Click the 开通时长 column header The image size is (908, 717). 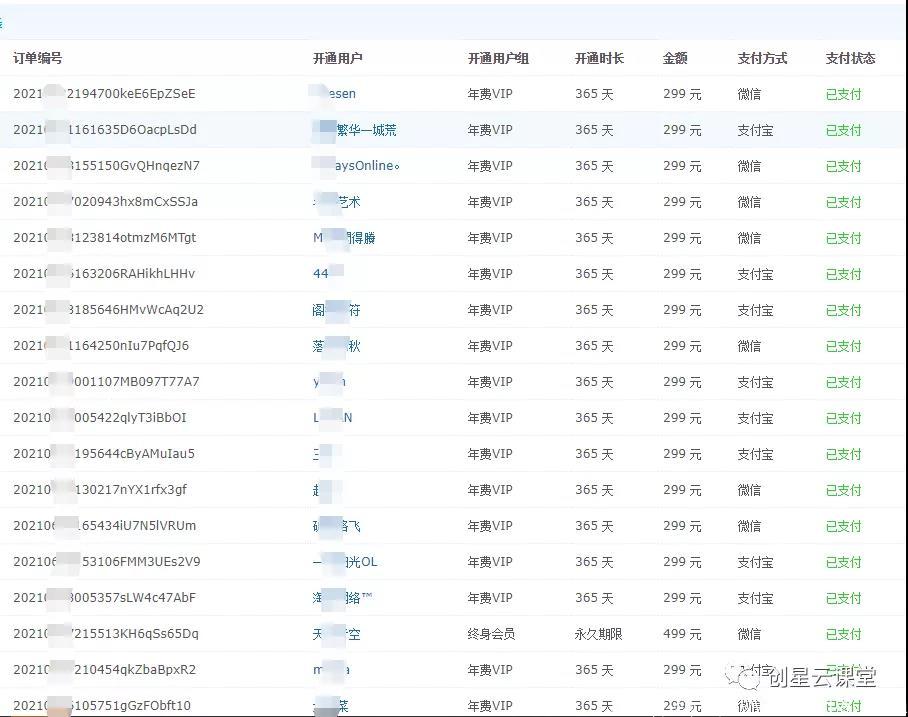point(597,58)
